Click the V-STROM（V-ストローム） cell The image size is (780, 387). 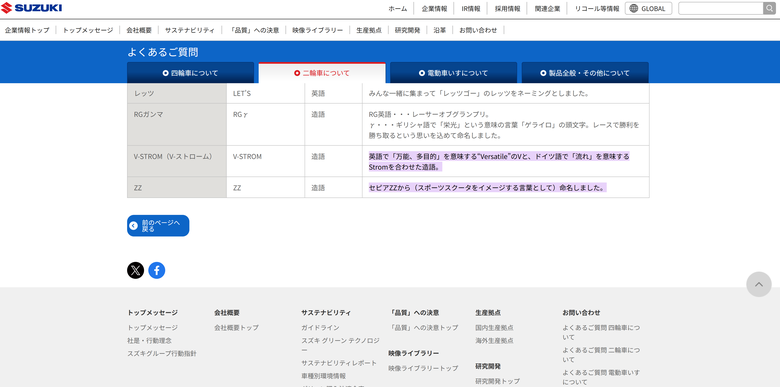pos(177,161)
